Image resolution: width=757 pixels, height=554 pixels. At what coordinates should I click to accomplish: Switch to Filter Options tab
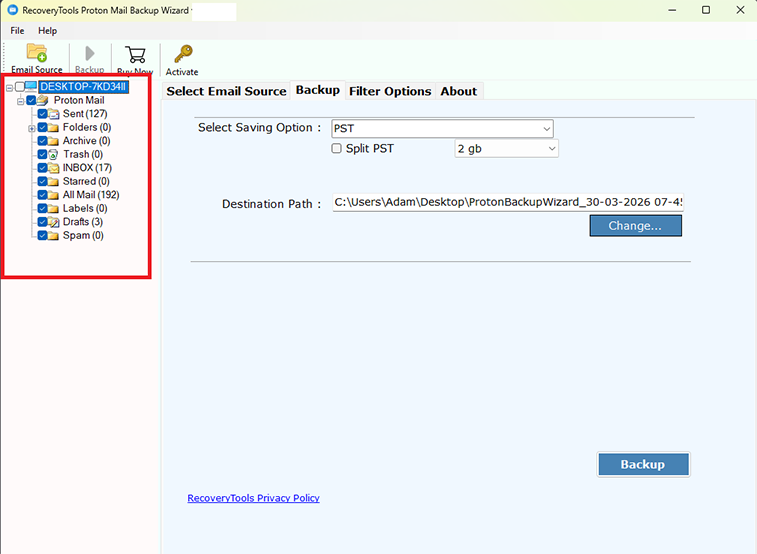point(390,91)
